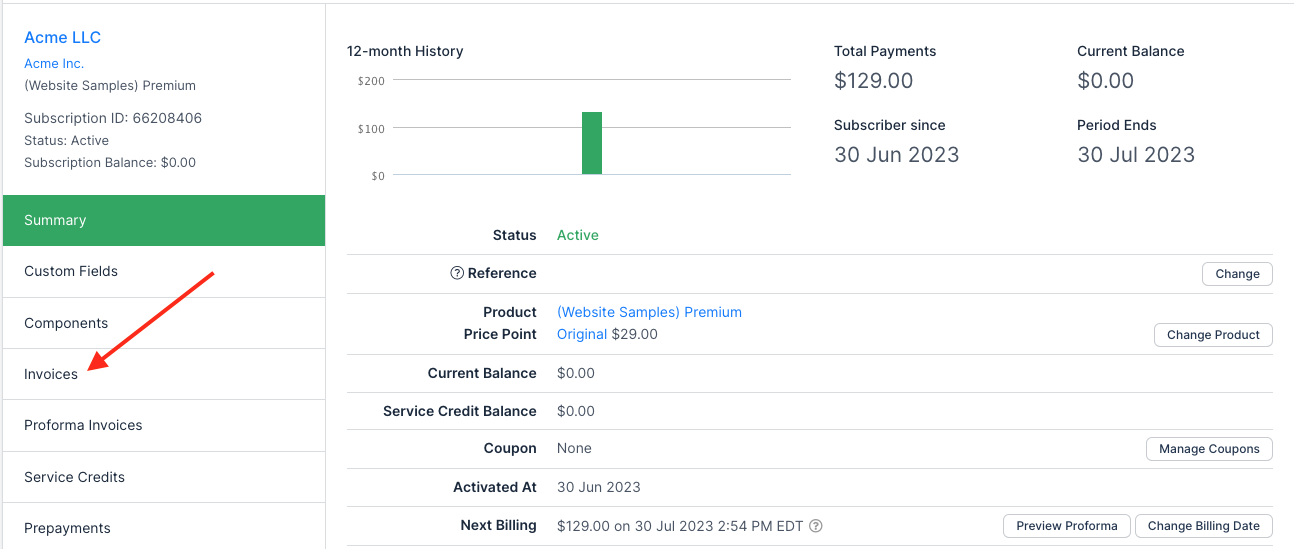Click the green bar in 12-month History chart
This screenshot has width=1294, height=549.
[x=592, y=143]
